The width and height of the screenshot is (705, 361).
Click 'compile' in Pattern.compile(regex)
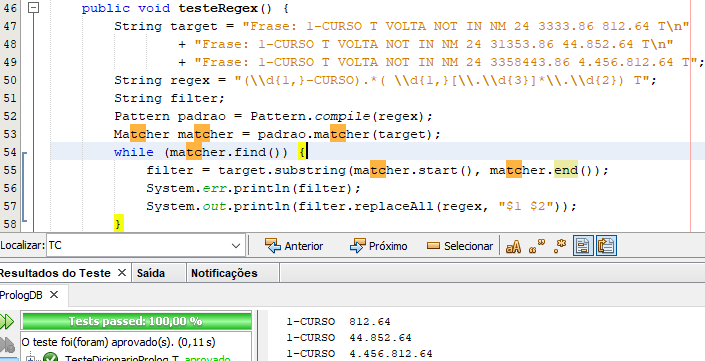[x=342, y=116]
